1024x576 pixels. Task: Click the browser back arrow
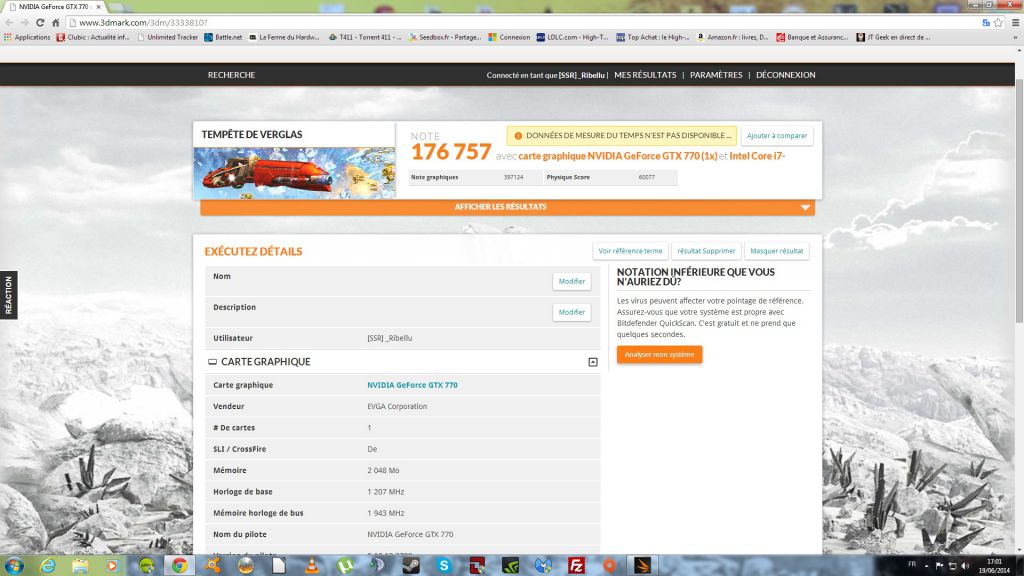click(x=9, y=22)
